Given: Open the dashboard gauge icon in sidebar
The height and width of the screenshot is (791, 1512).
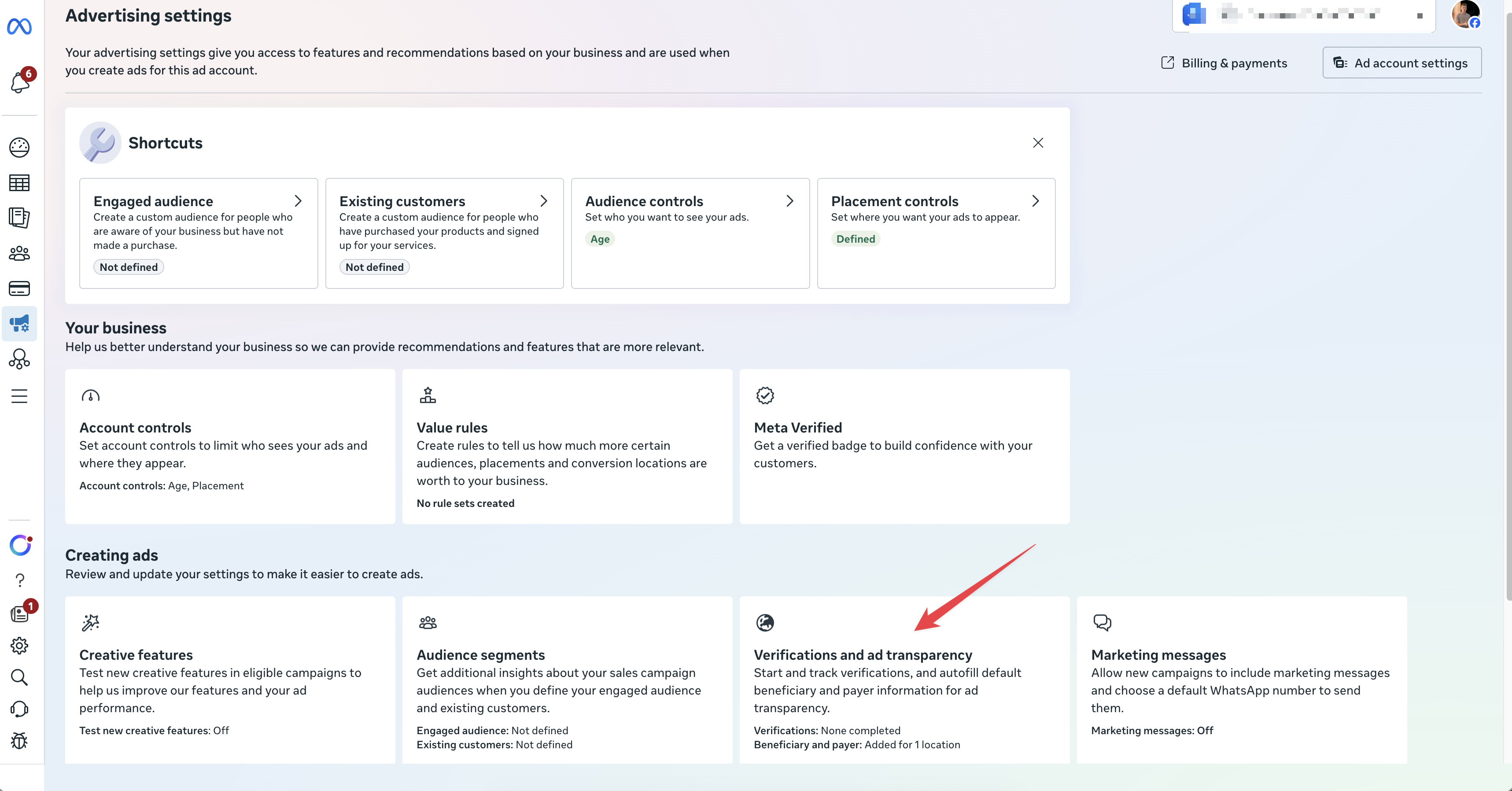Looking at the screenshot, I should click(x=19, y=148).
